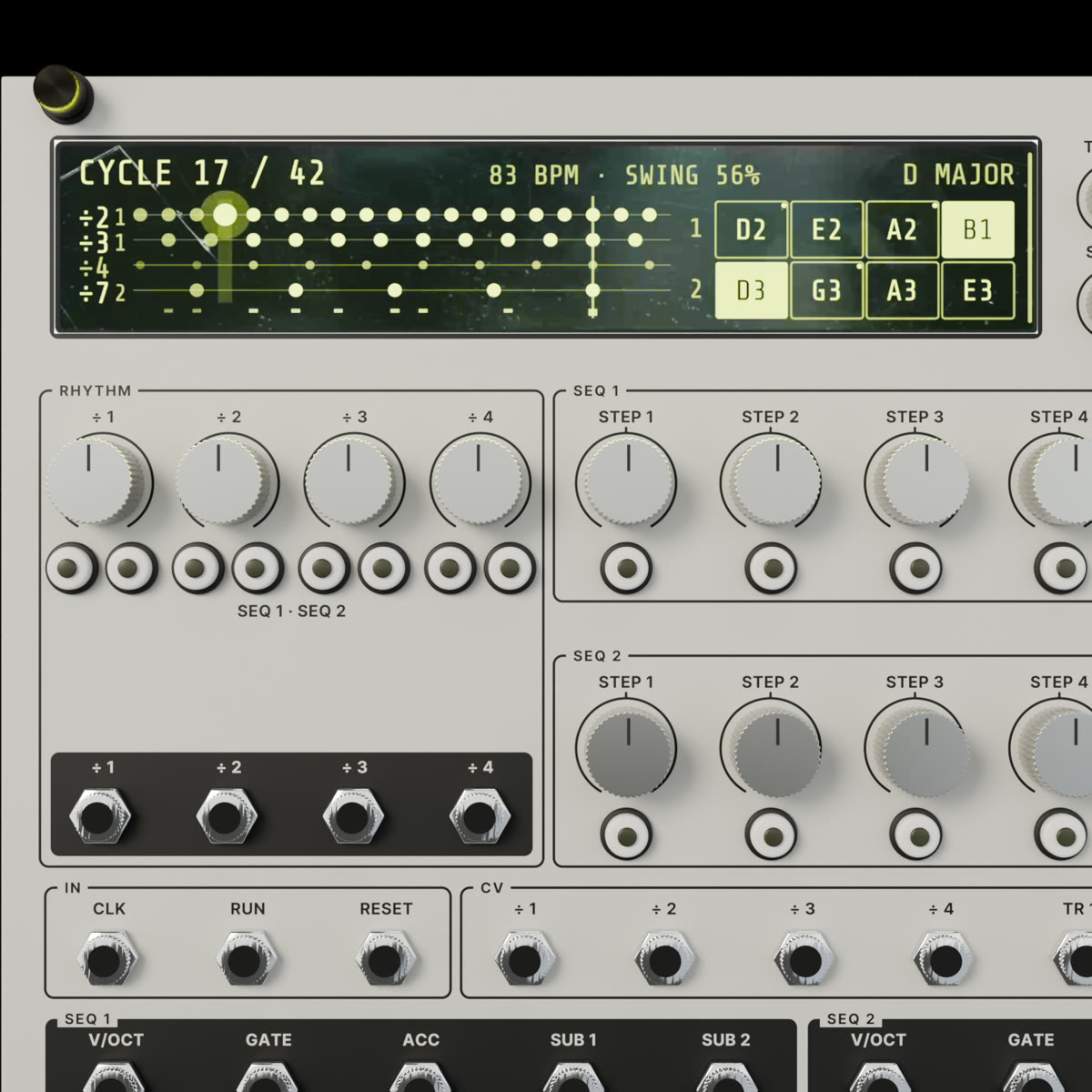This screenshot has width=1092, height=1092.
Task: Click the RESET input jack
Action: pyautogui.click(x=386, y=958)
